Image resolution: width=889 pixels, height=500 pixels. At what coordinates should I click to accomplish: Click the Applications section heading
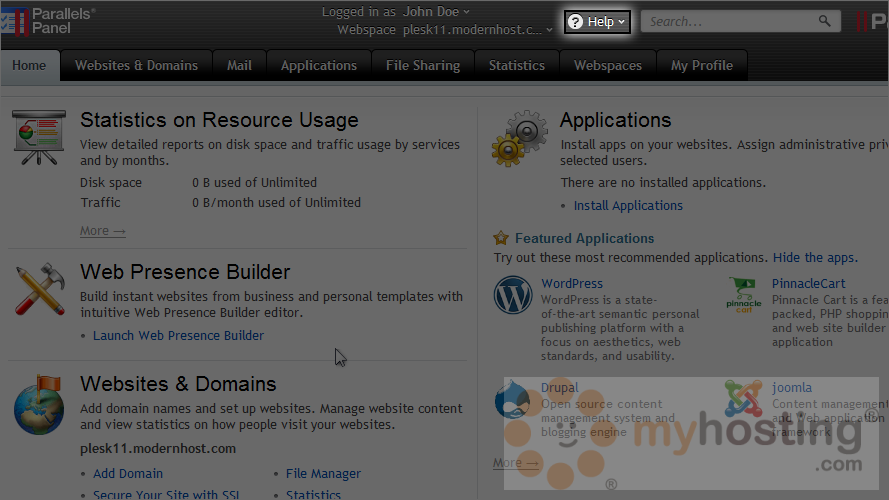[x=616, y=120]
